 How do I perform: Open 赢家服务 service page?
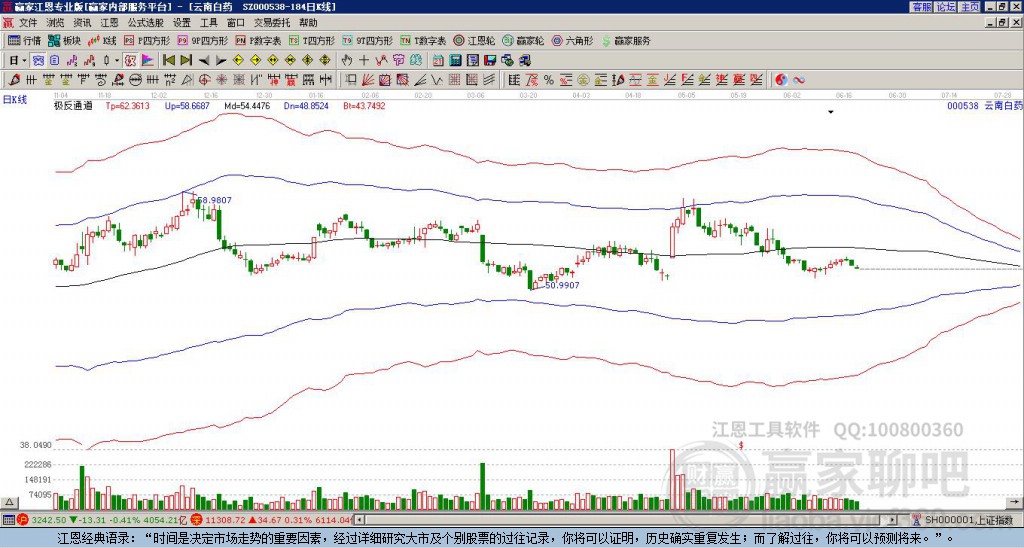(x=626, y=40)
